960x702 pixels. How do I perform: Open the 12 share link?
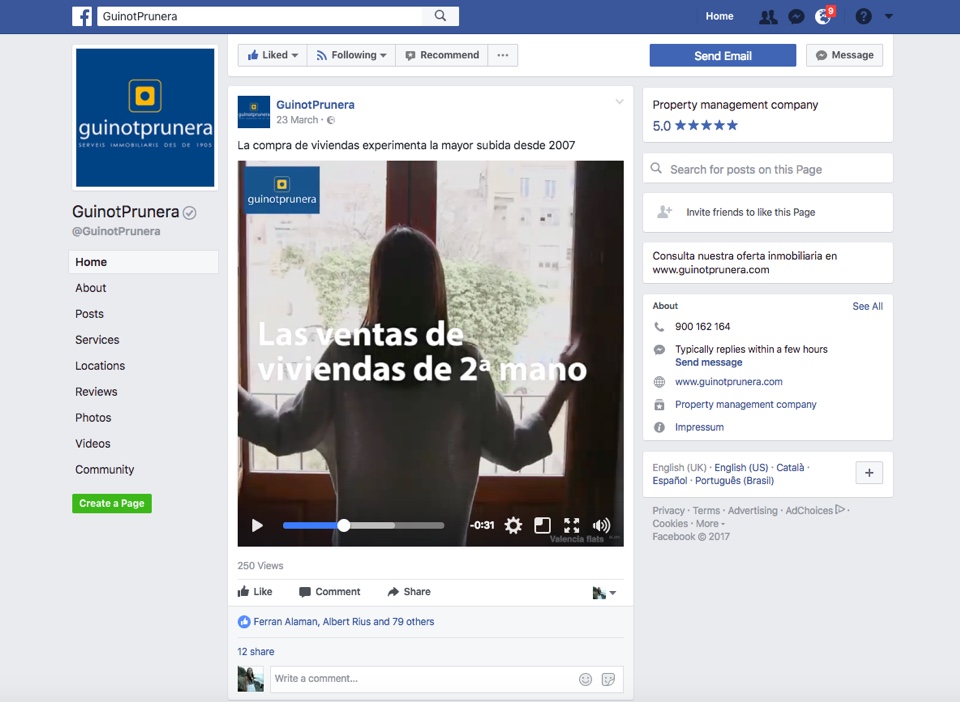pyautogui.click(x=256, y=652)
